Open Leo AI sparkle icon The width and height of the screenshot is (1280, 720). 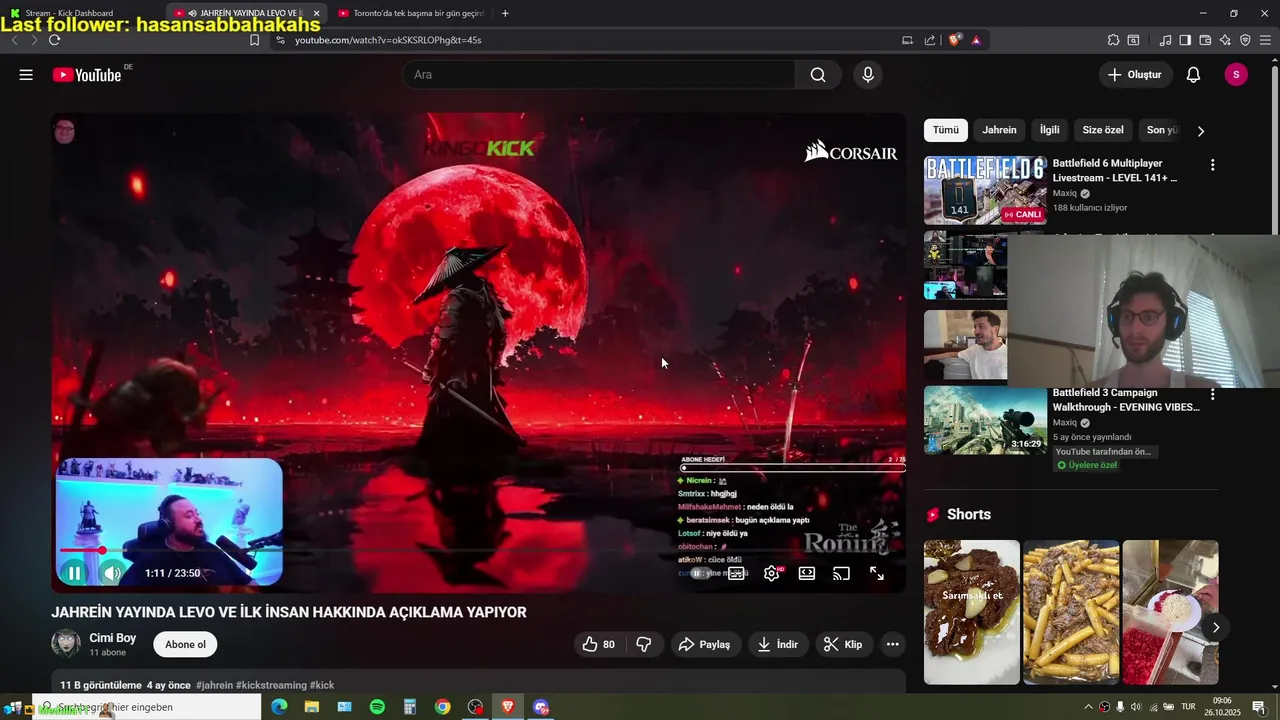tap(1225, 40)
